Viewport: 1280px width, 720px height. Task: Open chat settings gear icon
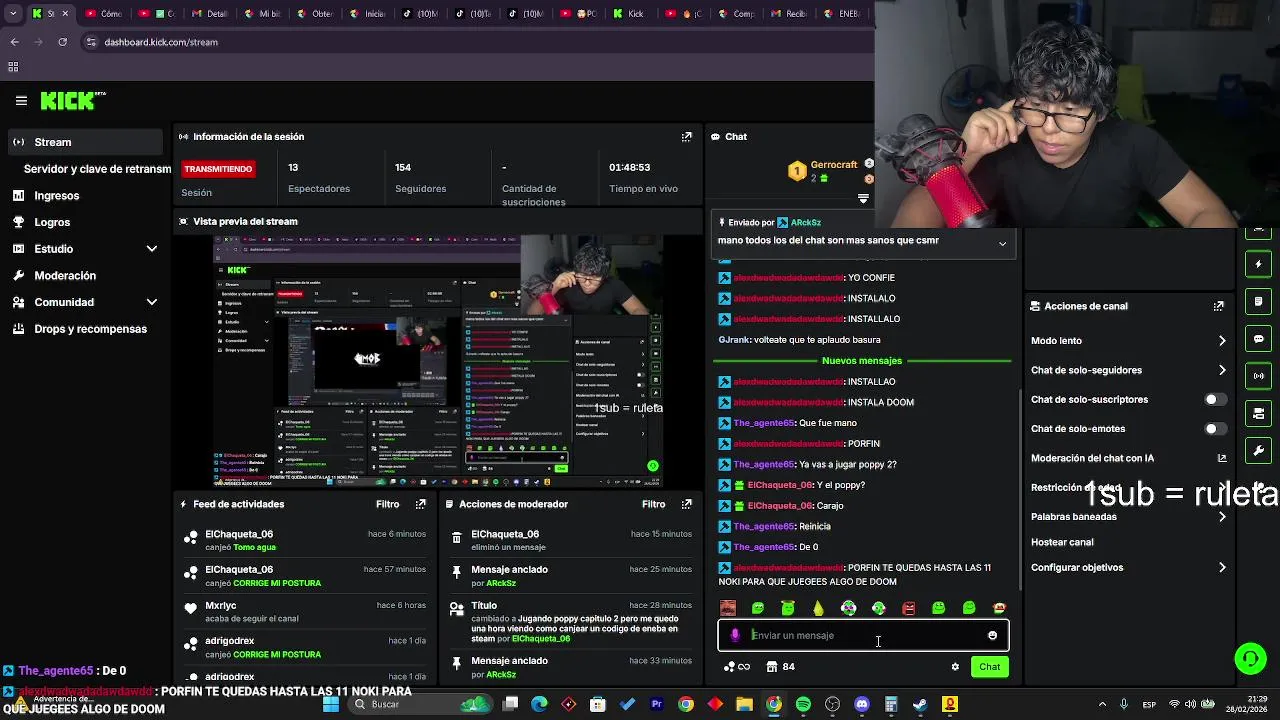(x=955, y=667)
